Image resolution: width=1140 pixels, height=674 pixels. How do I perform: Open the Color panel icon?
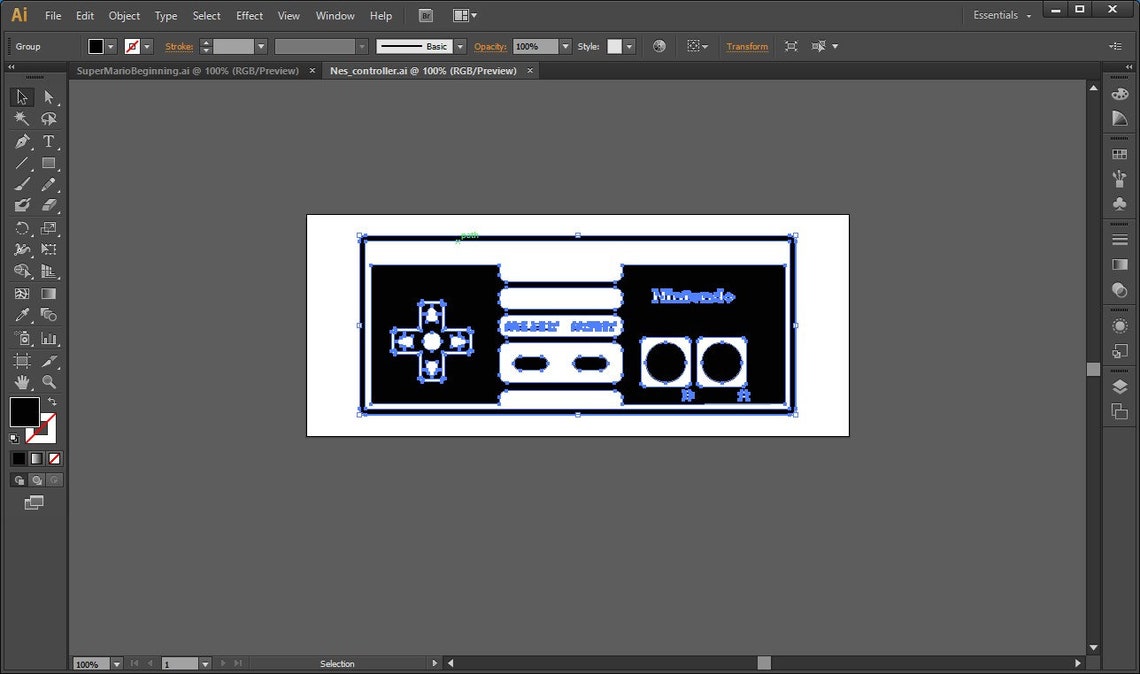1121,93
